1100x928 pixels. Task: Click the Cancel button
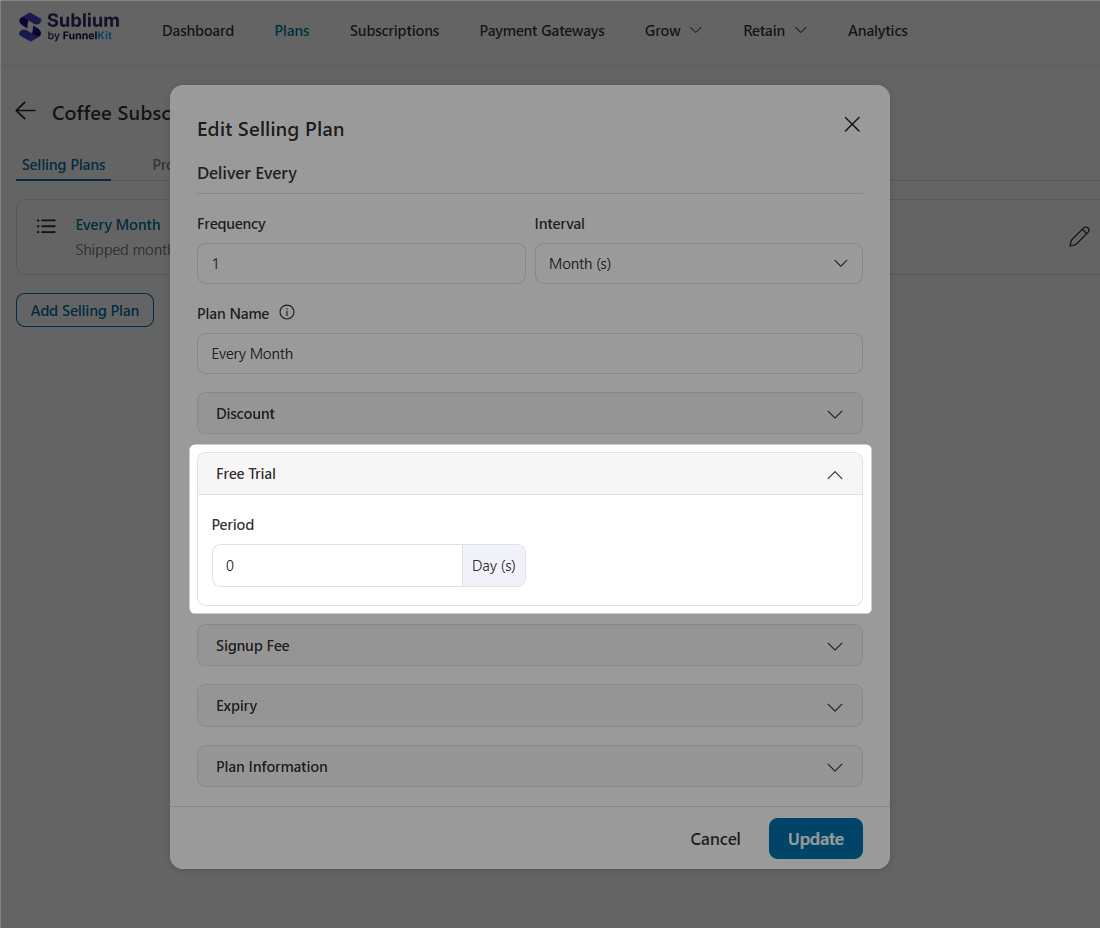click(715, 839)
